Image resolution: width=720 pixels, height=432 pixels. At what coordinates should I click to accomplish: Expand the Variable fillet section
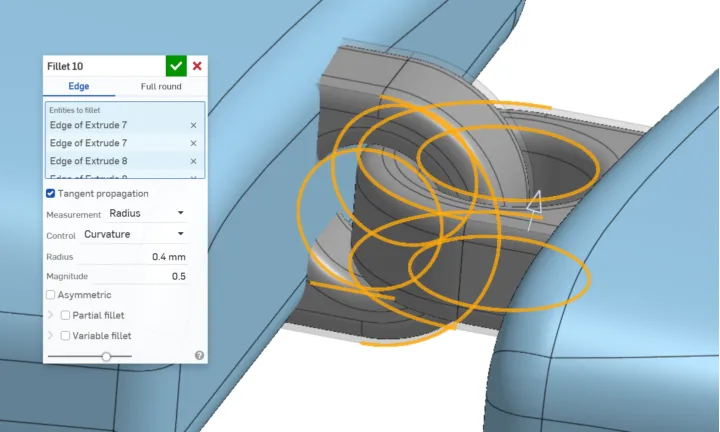click(x=51, y=335)
